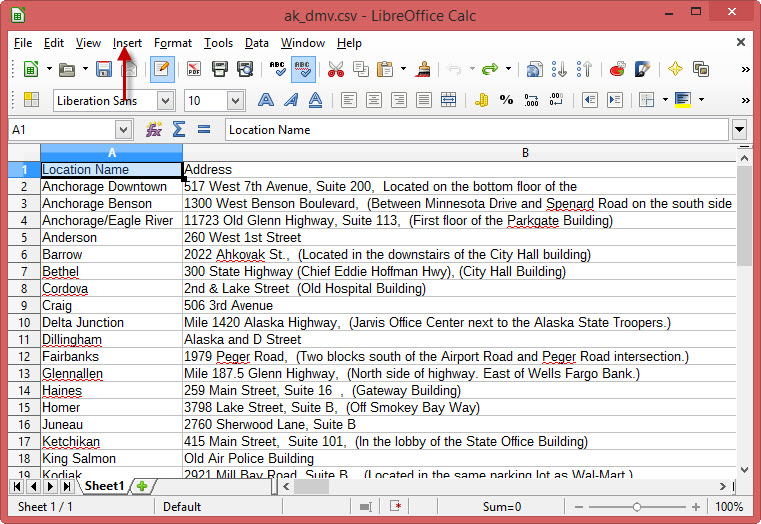Sort ascending

click(559, 69)
